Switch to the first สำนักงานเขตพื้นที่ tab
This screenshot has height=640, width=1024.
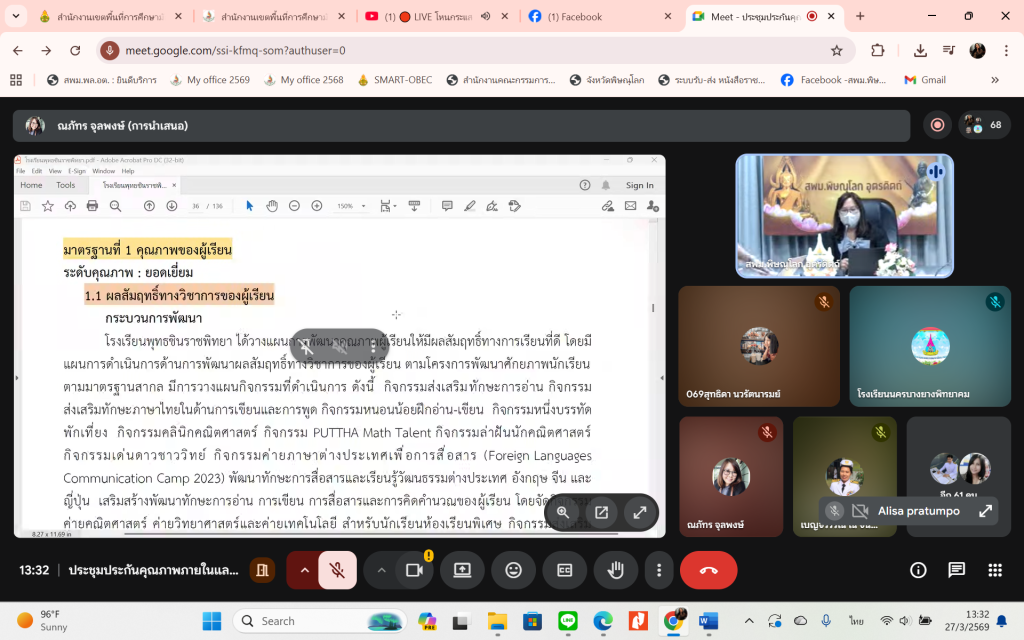click(110, 16)
